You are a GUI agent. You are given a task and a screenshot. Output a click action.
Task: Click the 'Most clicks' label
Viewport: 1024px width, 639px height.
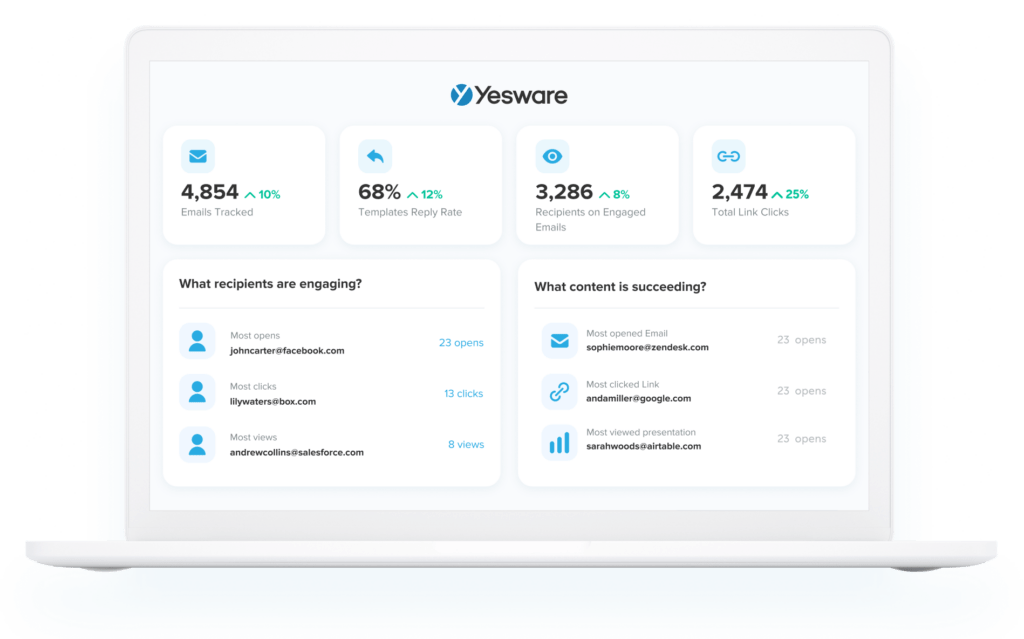(x=253, y=387)
